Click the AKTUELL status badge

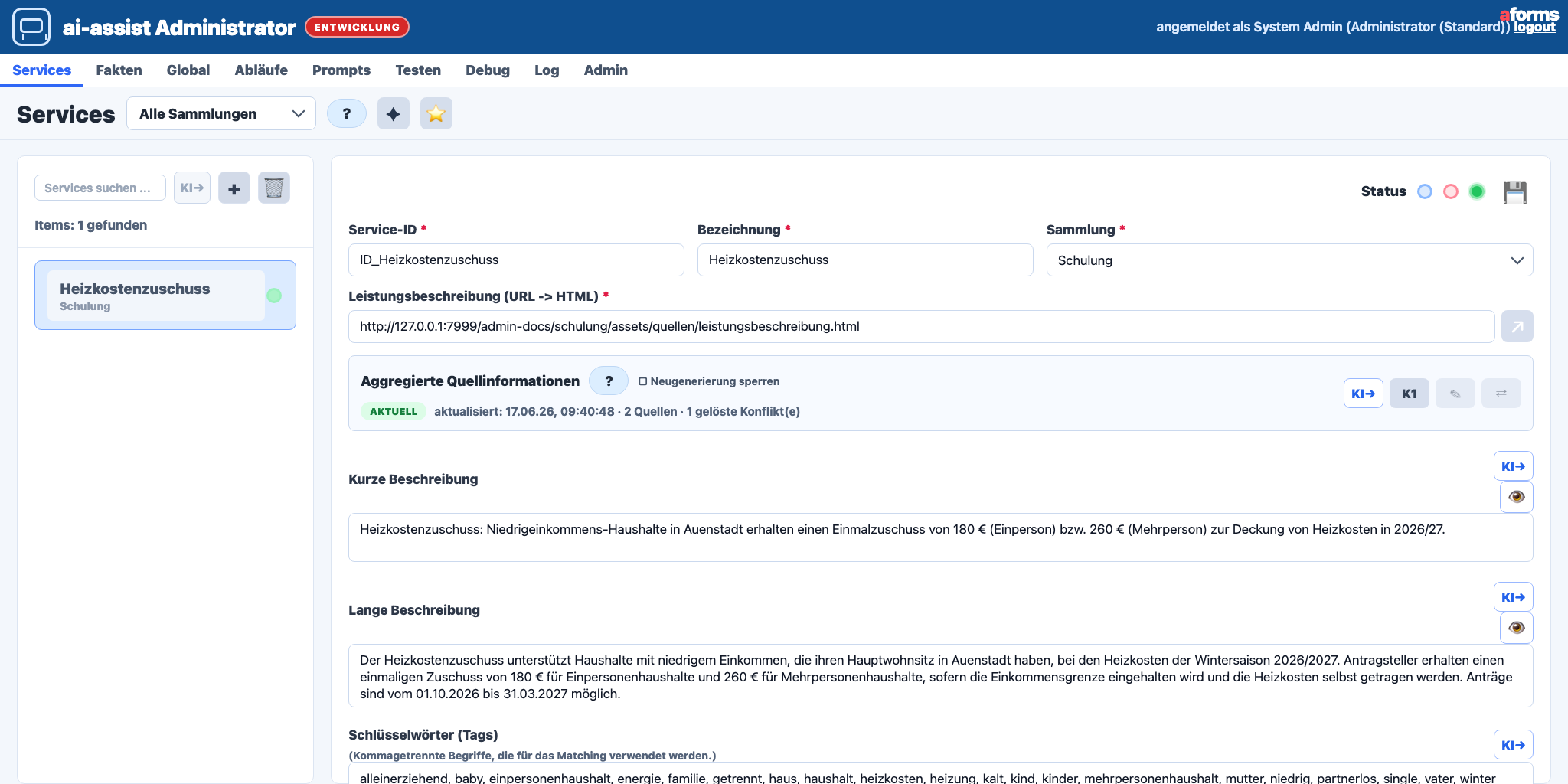pyautogui.click(x=394, y=411)
